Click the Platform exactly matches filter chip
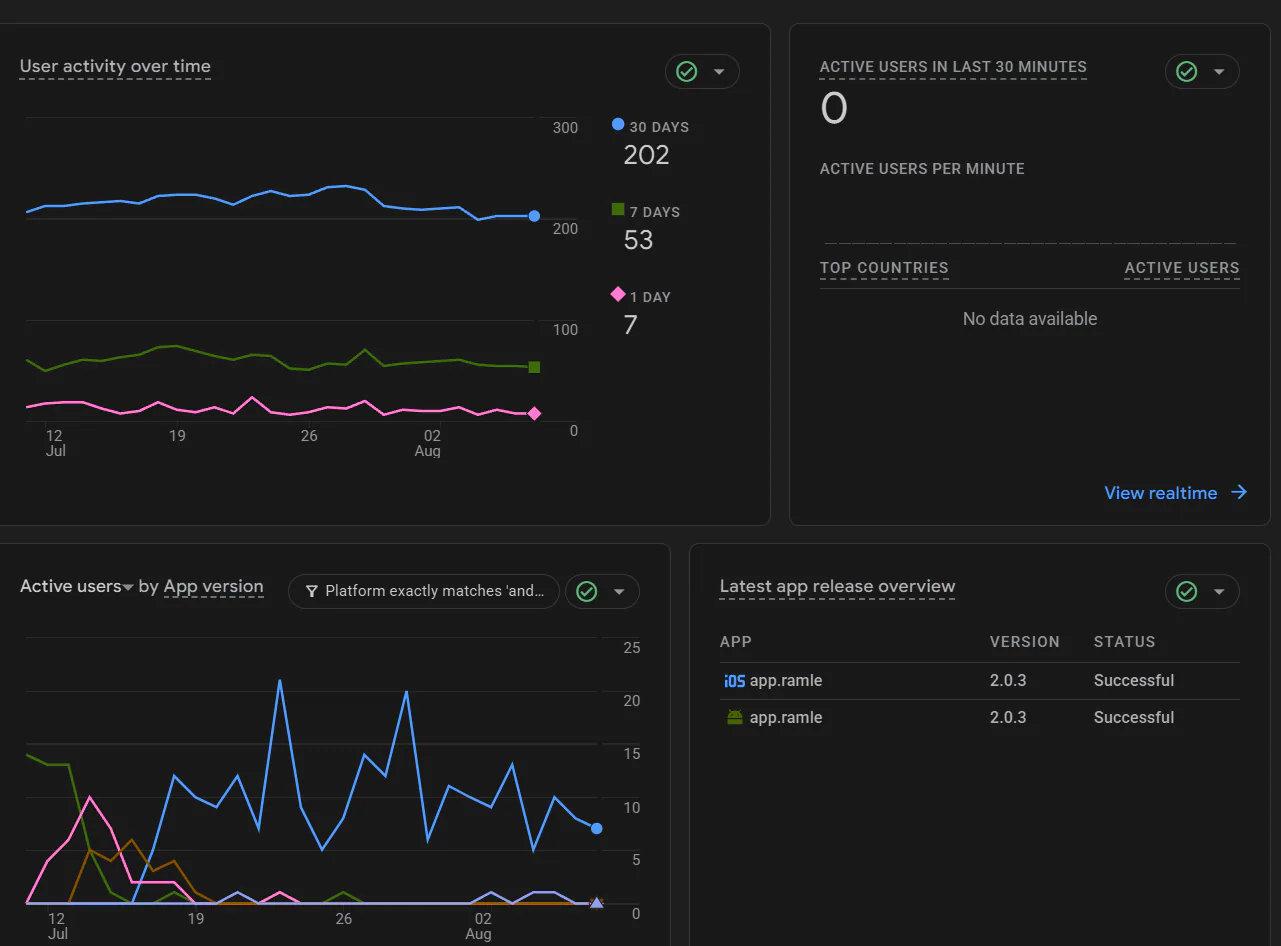Viewport: 1281px width, 946px height. pos(423,592)
